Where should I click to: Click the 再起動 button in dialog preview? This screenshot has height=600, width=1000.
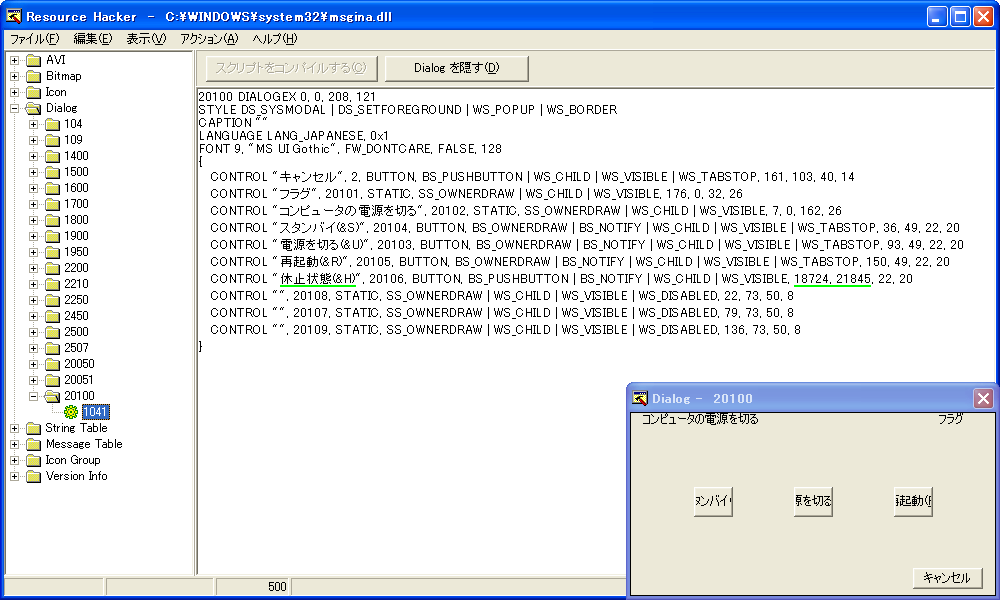(913, 501)
